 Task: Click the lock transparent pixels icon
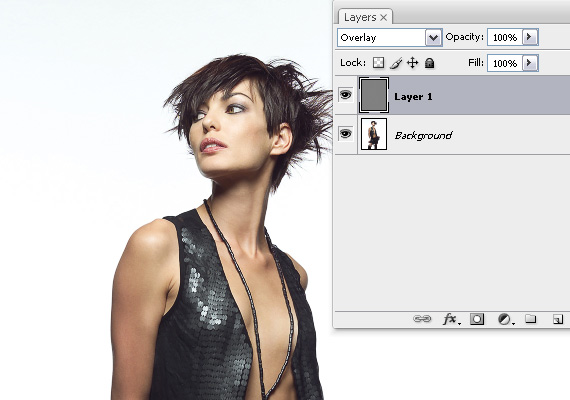(378, 63)
